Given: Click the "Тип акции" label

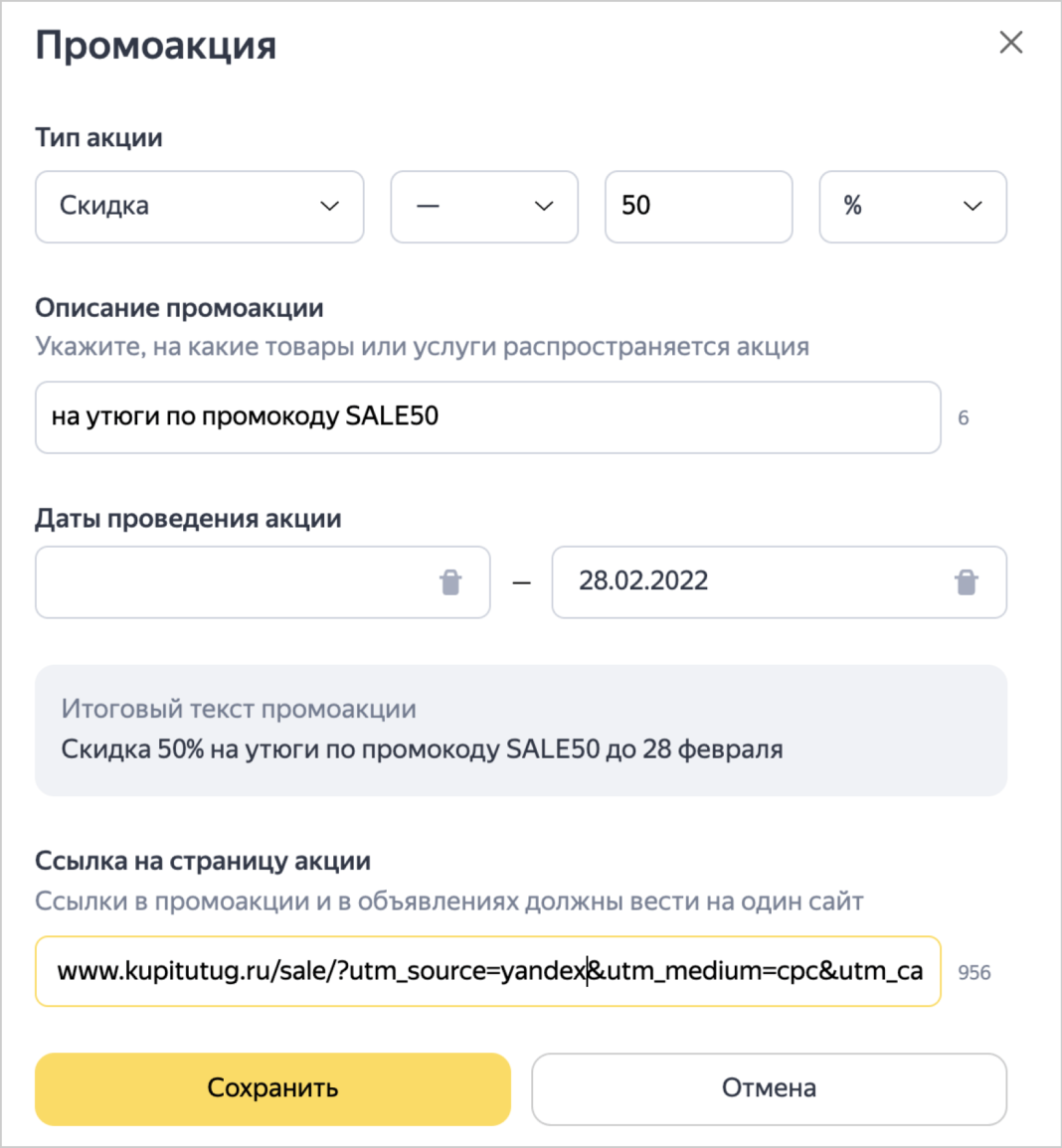Looking at the screenshot, I should 98,137.
